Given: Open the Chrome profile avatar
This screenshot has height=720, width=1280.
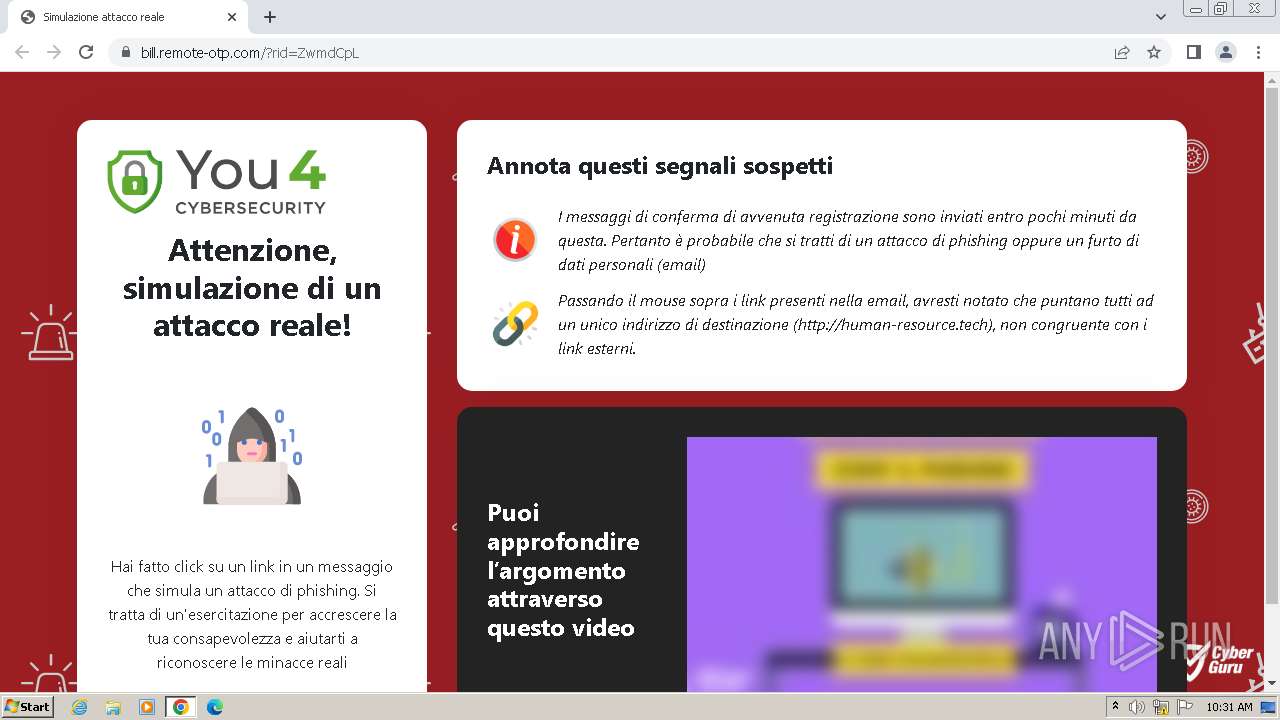Looking at the screenshot, I should point(1225,52).
